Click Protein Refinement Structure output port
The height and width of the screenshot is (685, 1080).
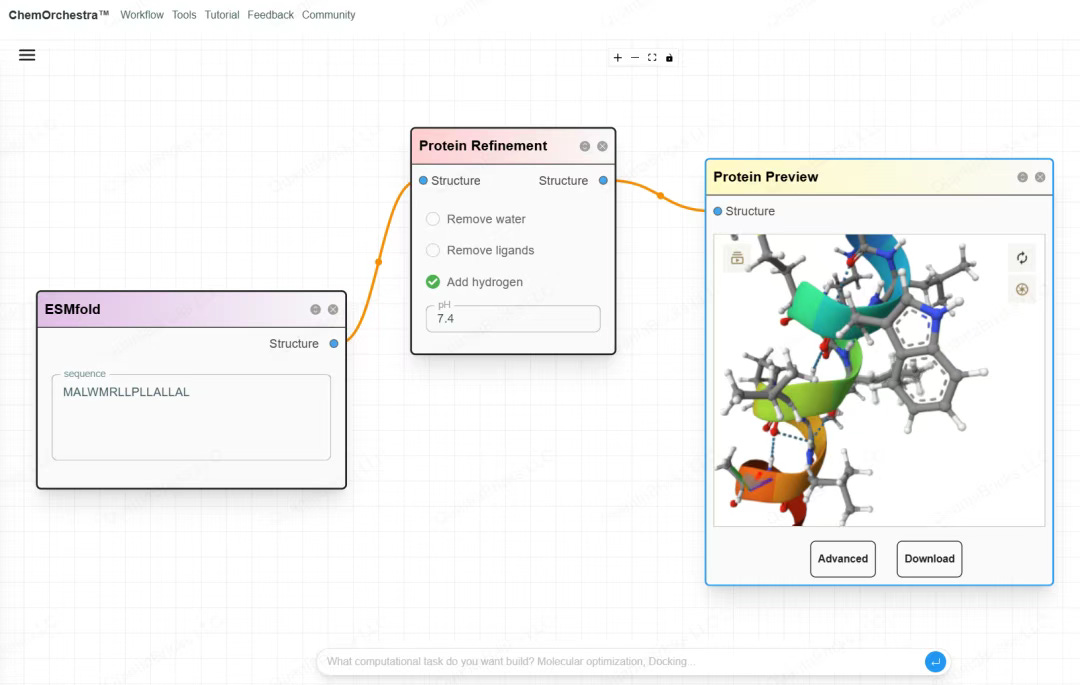click(x=603, y=180)
